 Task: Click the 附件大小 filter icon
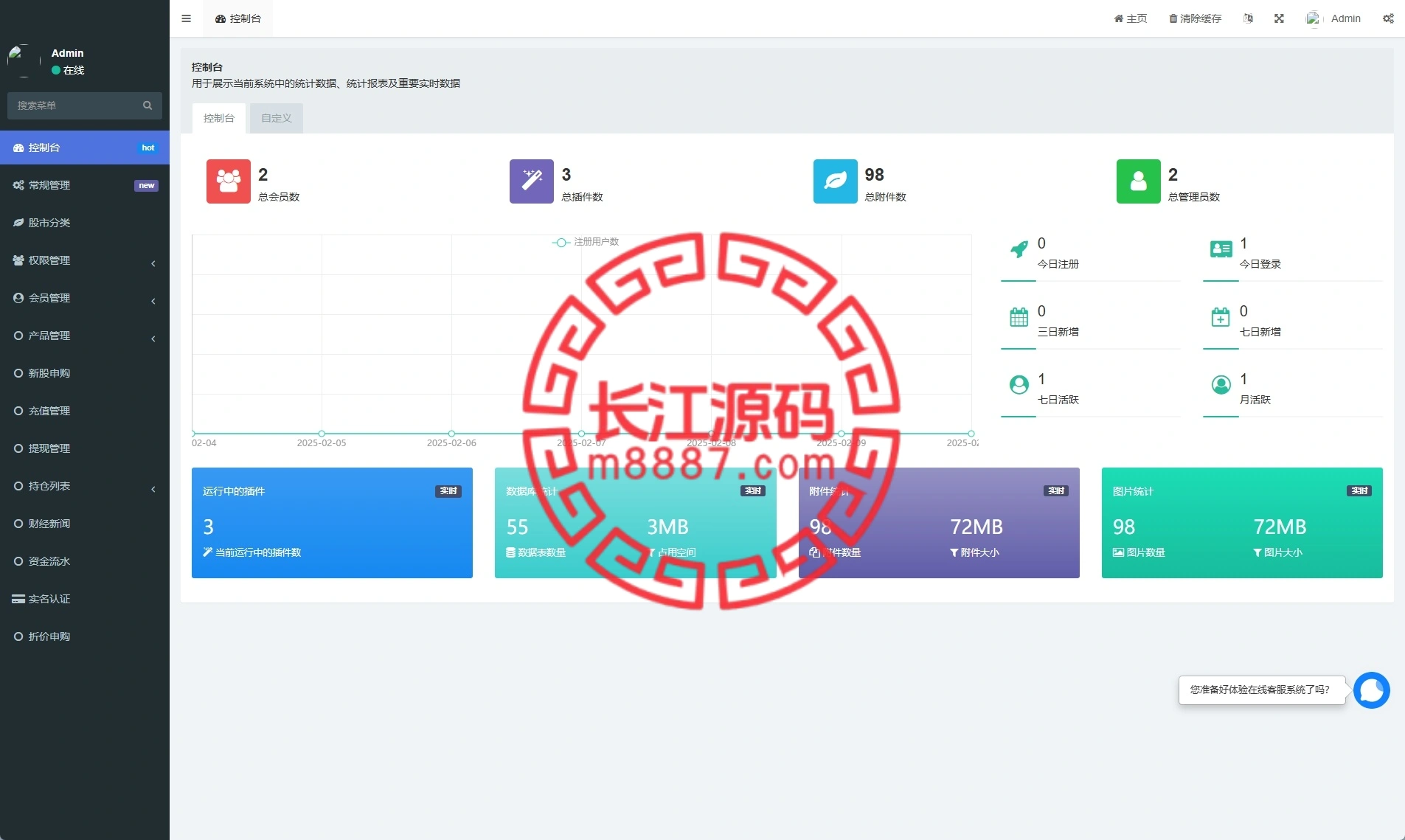pyautogui.click(x=954, y=552)
